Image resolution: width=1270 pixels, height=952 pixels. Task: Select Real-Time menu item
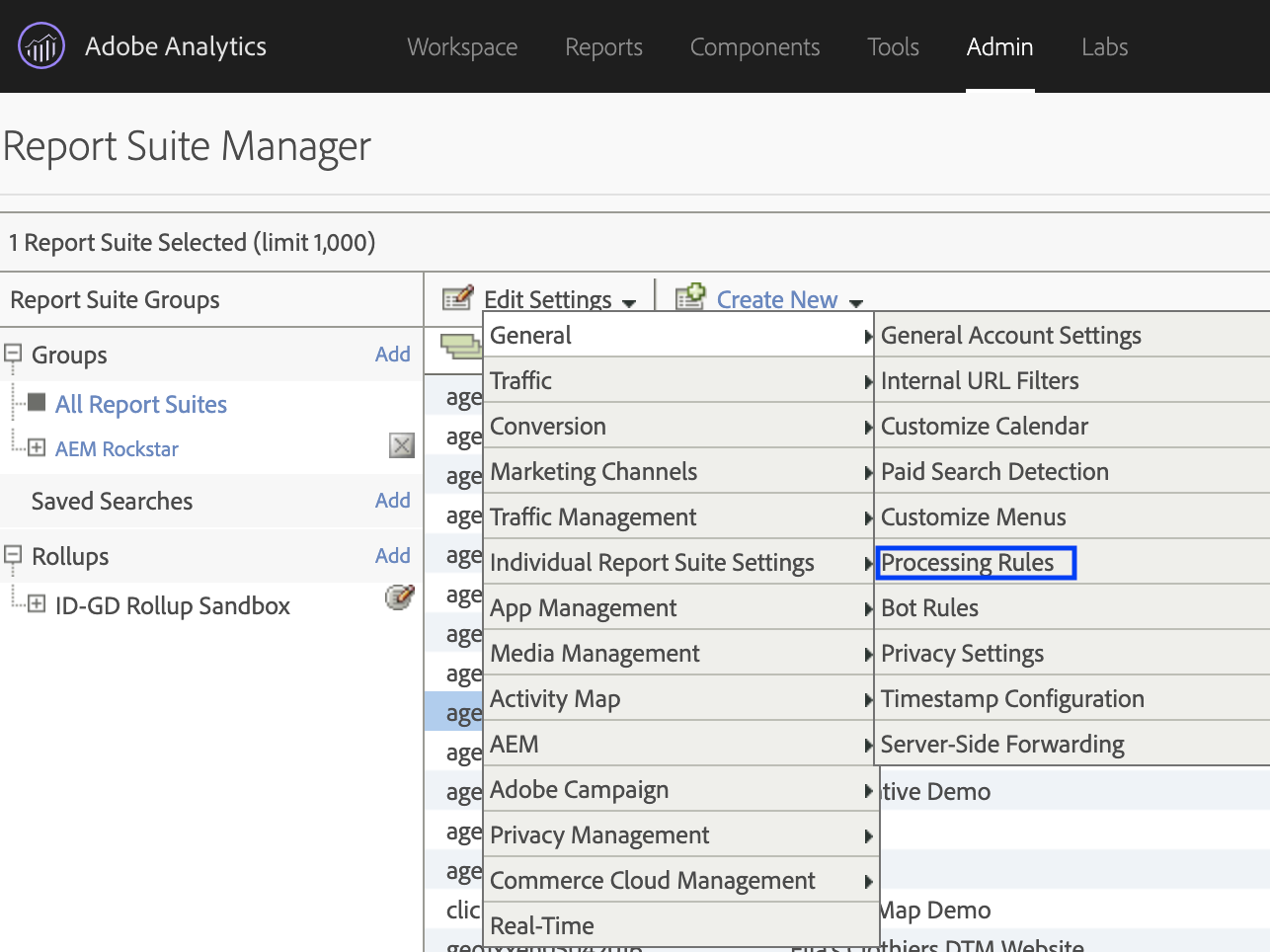pos(680,925)
